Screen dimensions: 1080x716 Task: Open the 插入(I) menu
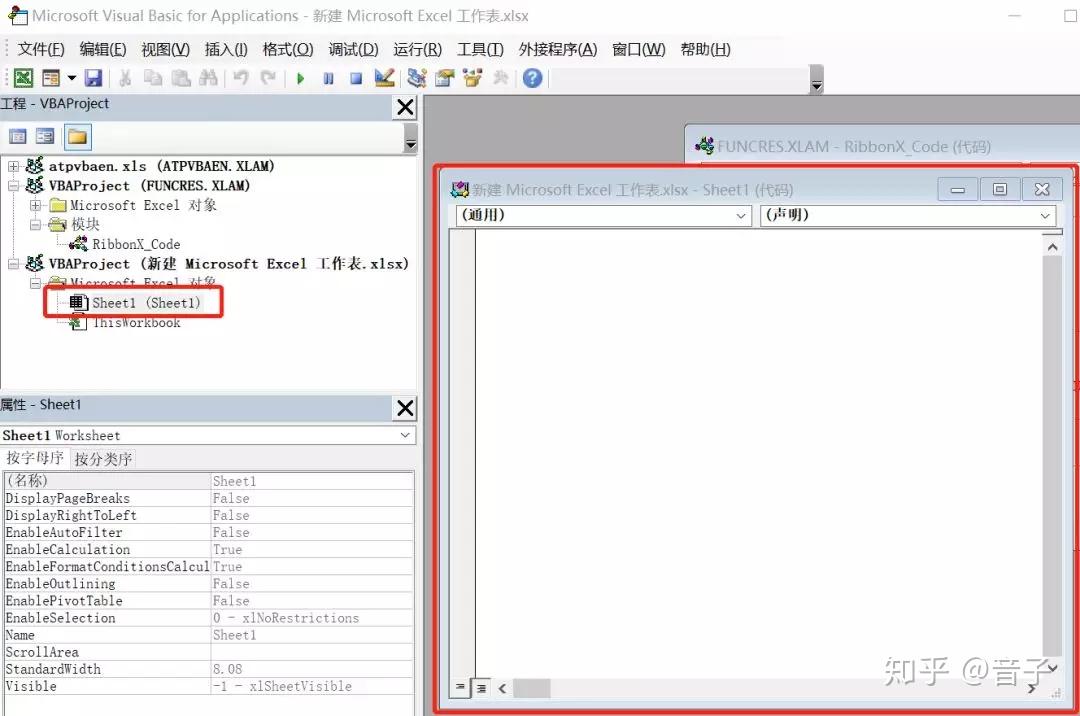(x=226, y=50)
